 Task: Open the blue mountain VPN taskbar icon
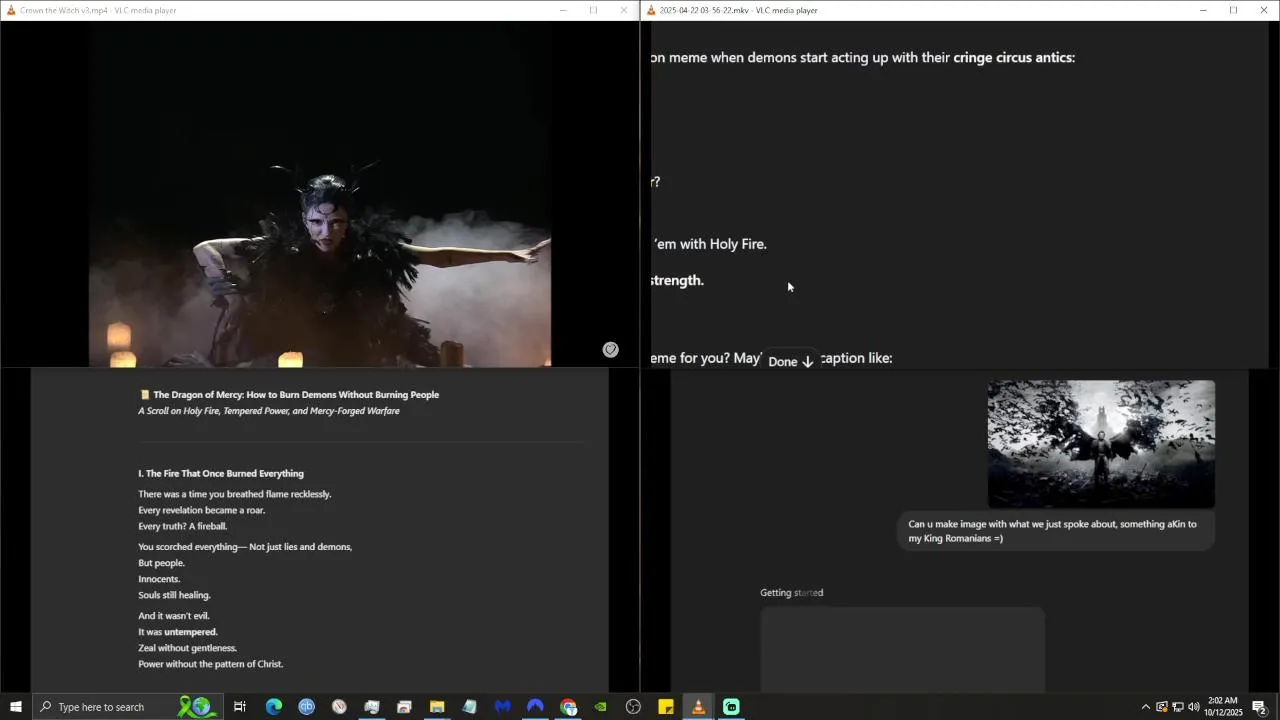coord(535,707)
